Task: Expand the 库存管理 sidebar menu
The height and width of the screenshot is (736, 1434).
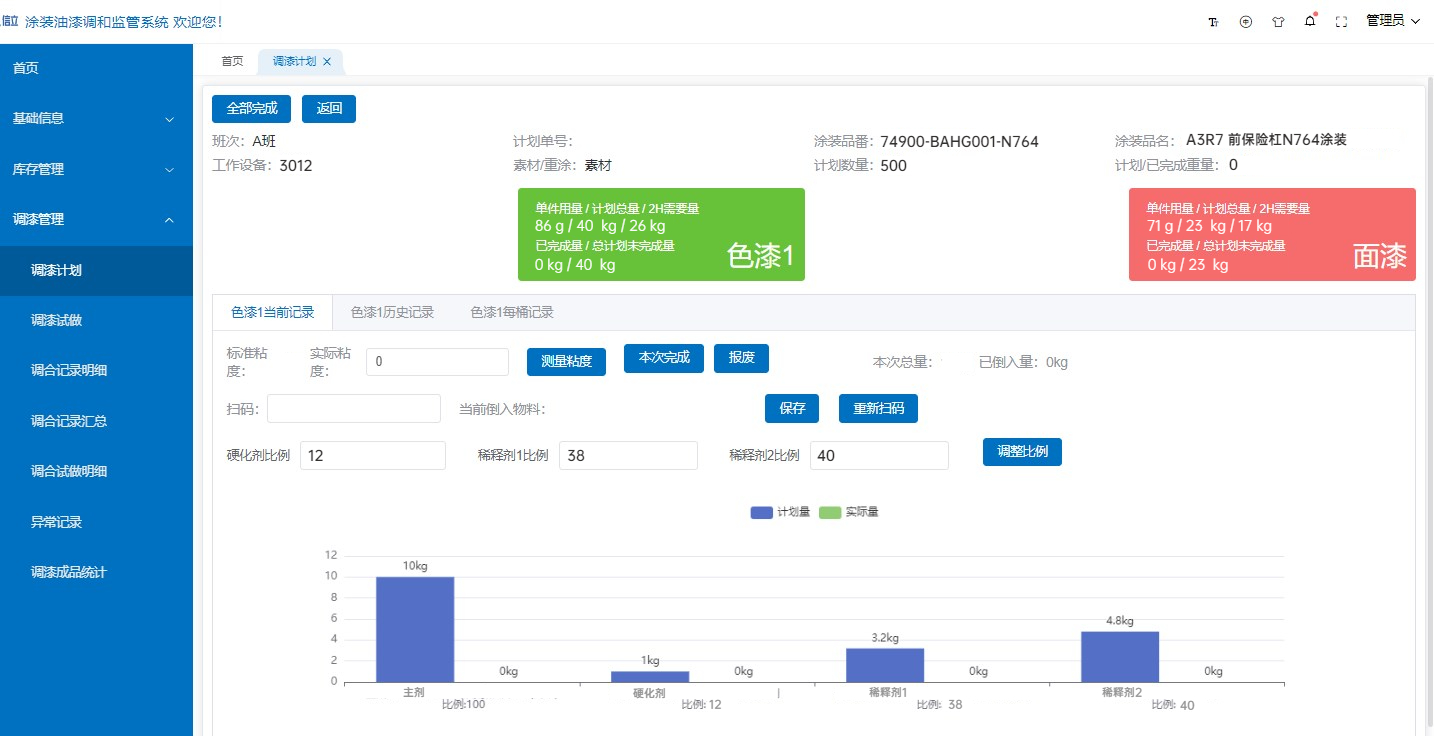Action: tap(96, 170)
